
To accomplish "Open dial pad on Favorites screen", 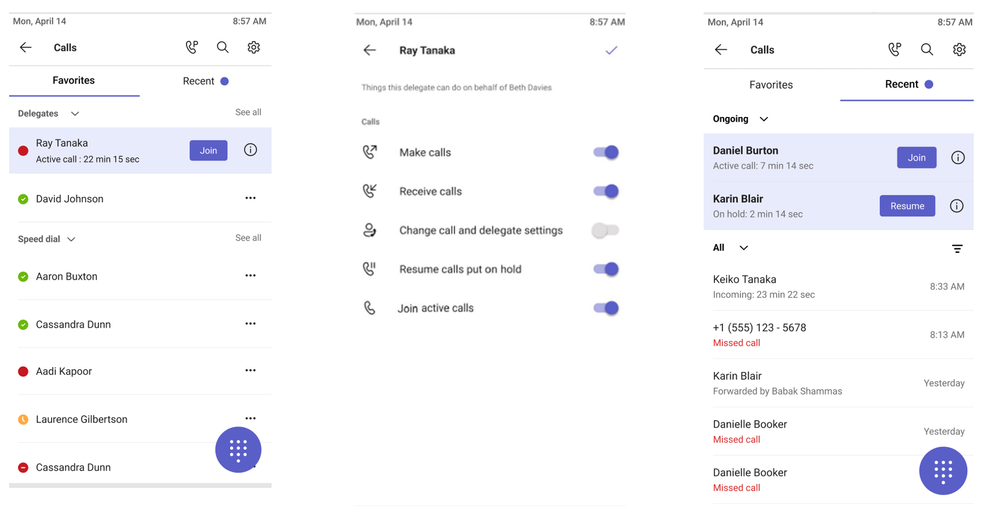I will point(238,449).
